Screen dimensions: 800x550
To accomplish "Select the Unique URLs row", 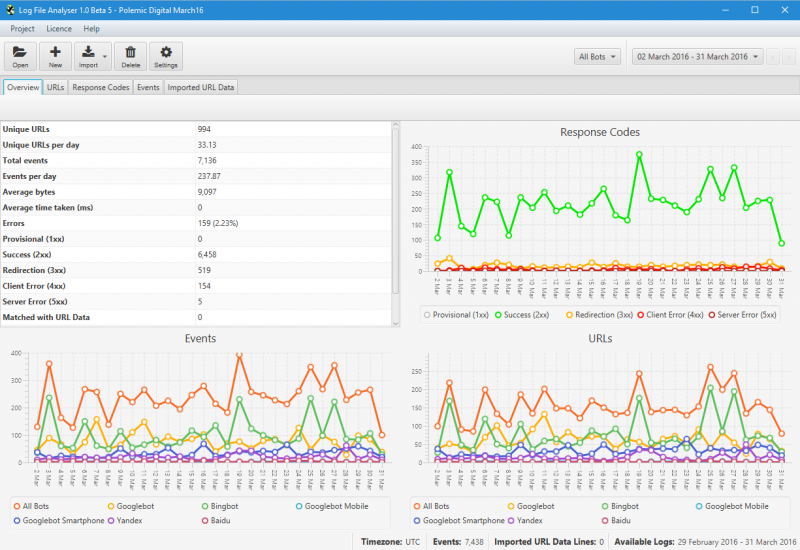I will (x=196, y=129).
